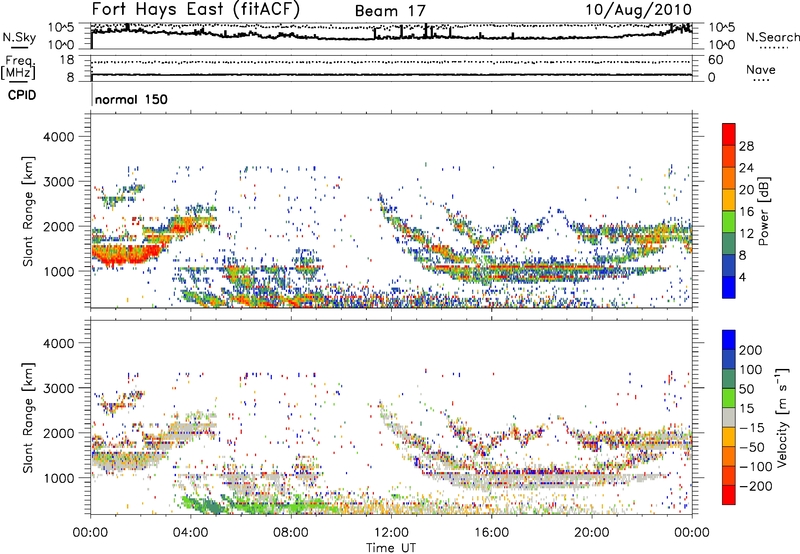Viewport: 800px width, 554px height.
Task: Pick the orange 20–24 dB Power segment
Action: point(729,178)
